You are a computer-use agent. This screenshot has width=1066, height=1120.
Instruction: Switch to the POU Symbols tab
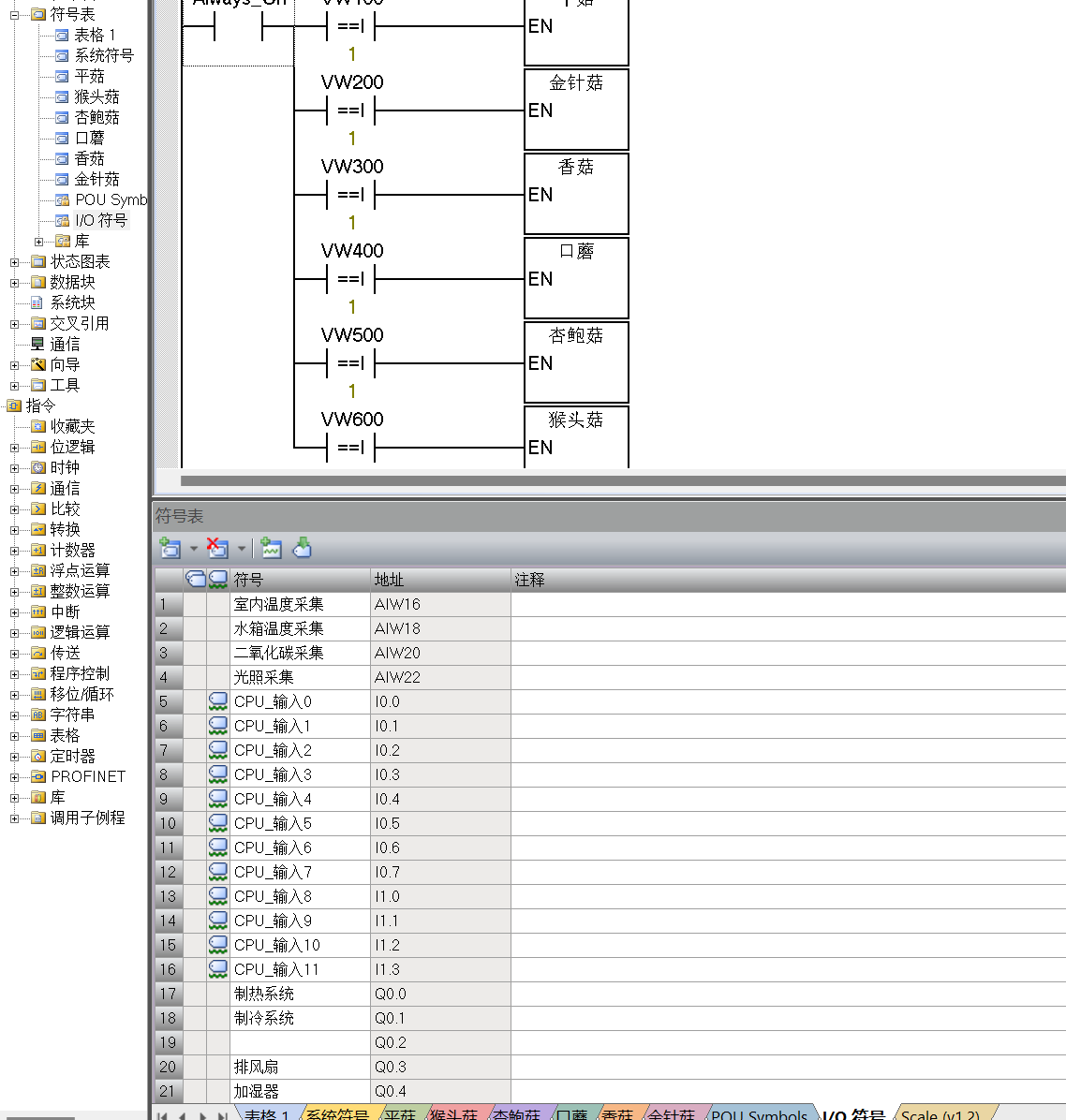click(759, 1114)
